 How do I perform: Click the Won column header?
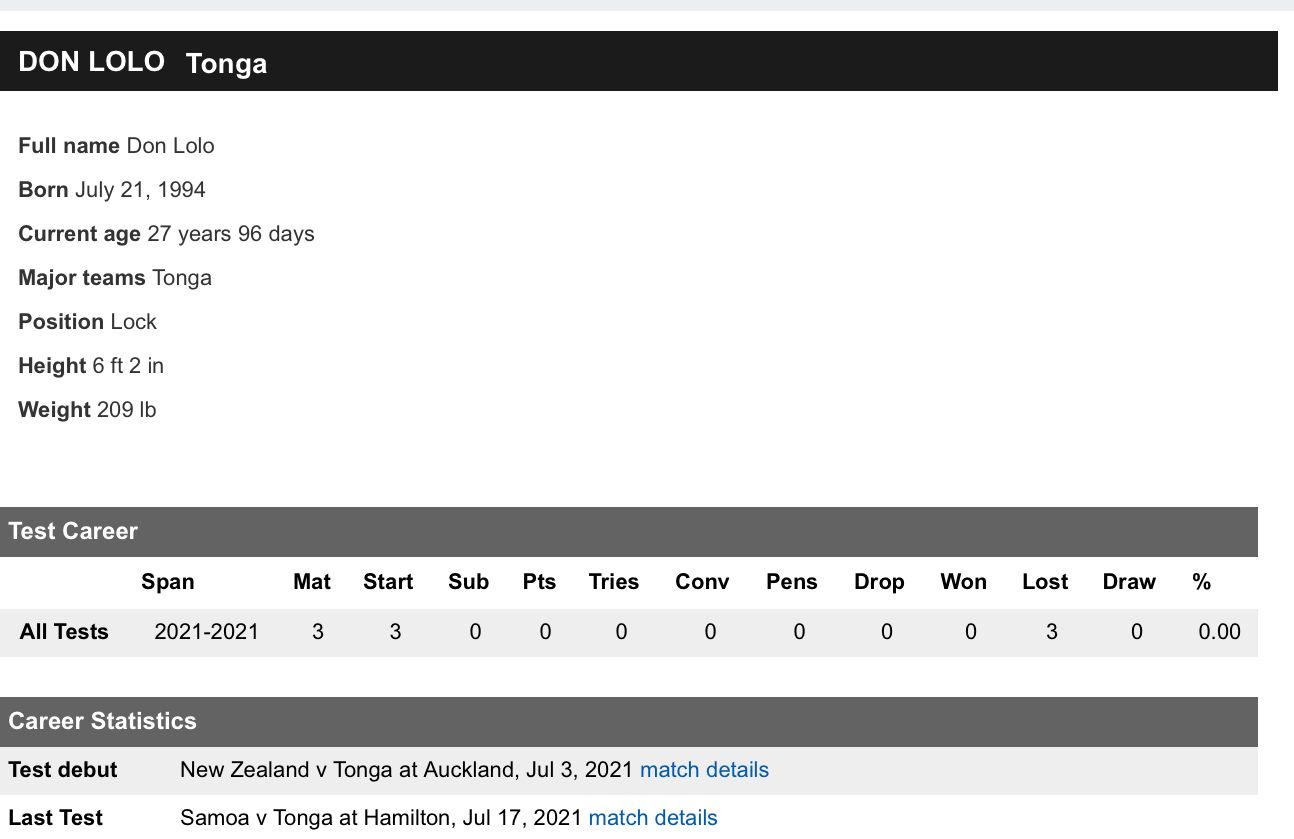(964, 582)
